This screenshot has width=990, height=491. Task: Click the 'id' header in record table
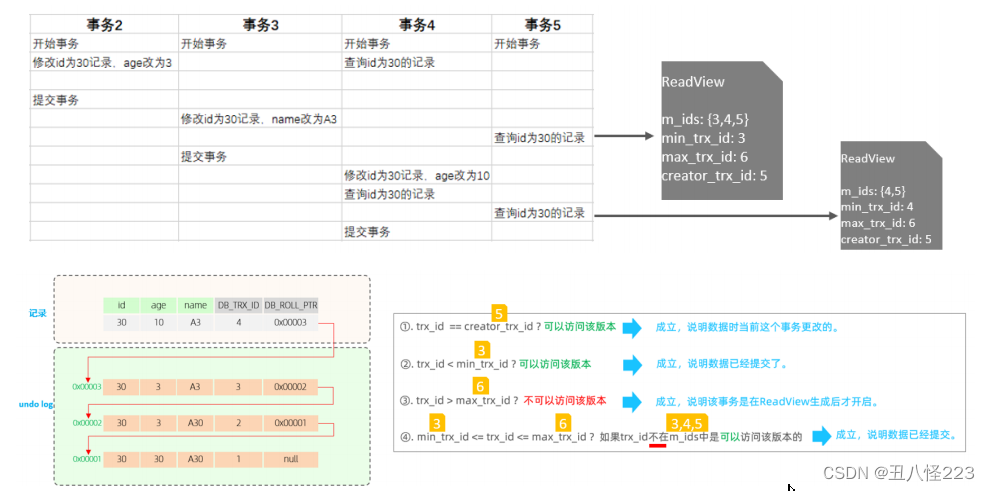121,305
